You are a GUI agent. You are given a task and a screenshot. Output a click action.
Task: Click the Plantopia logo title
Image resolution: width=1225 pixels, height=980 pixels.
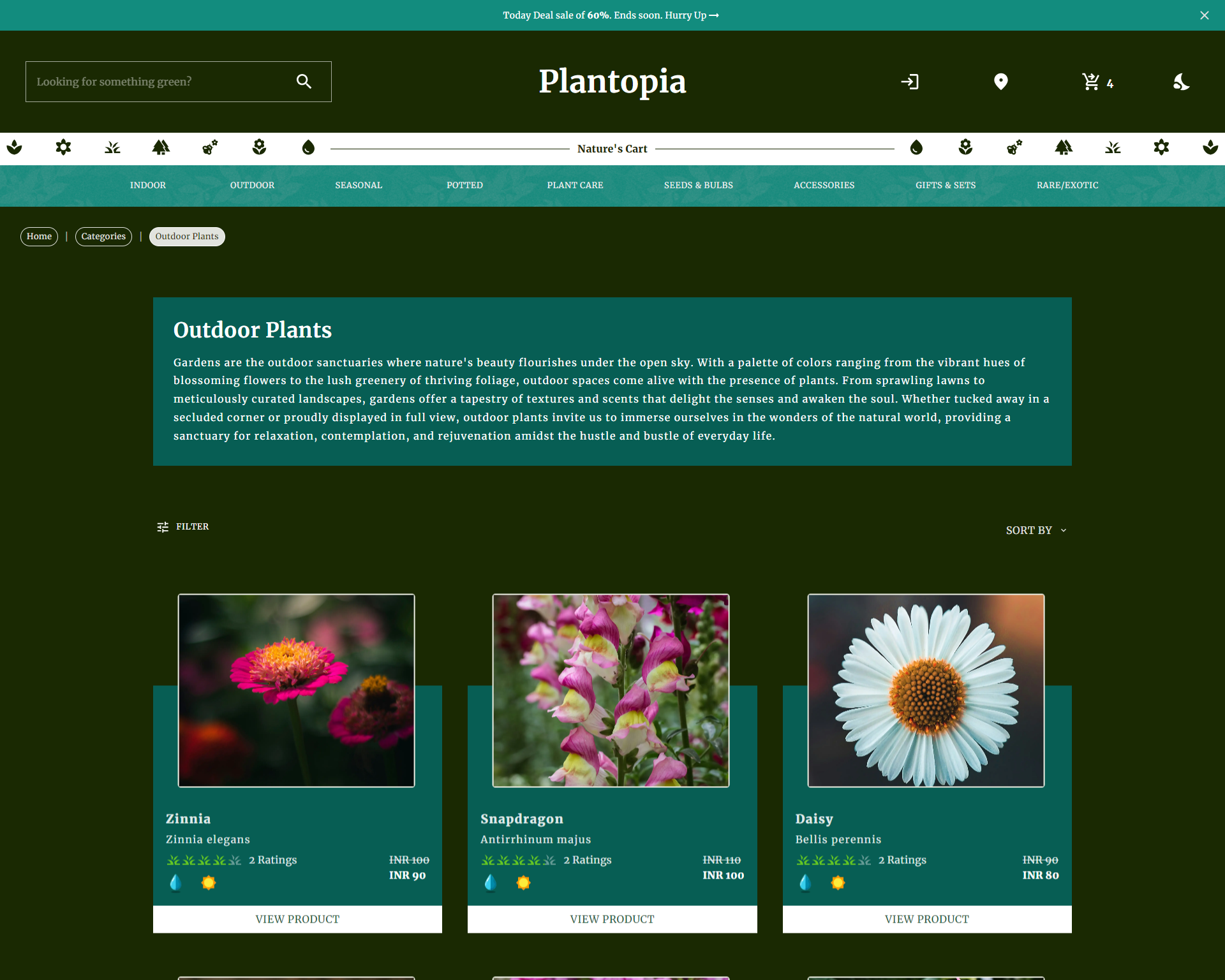[x=612, y=82]
